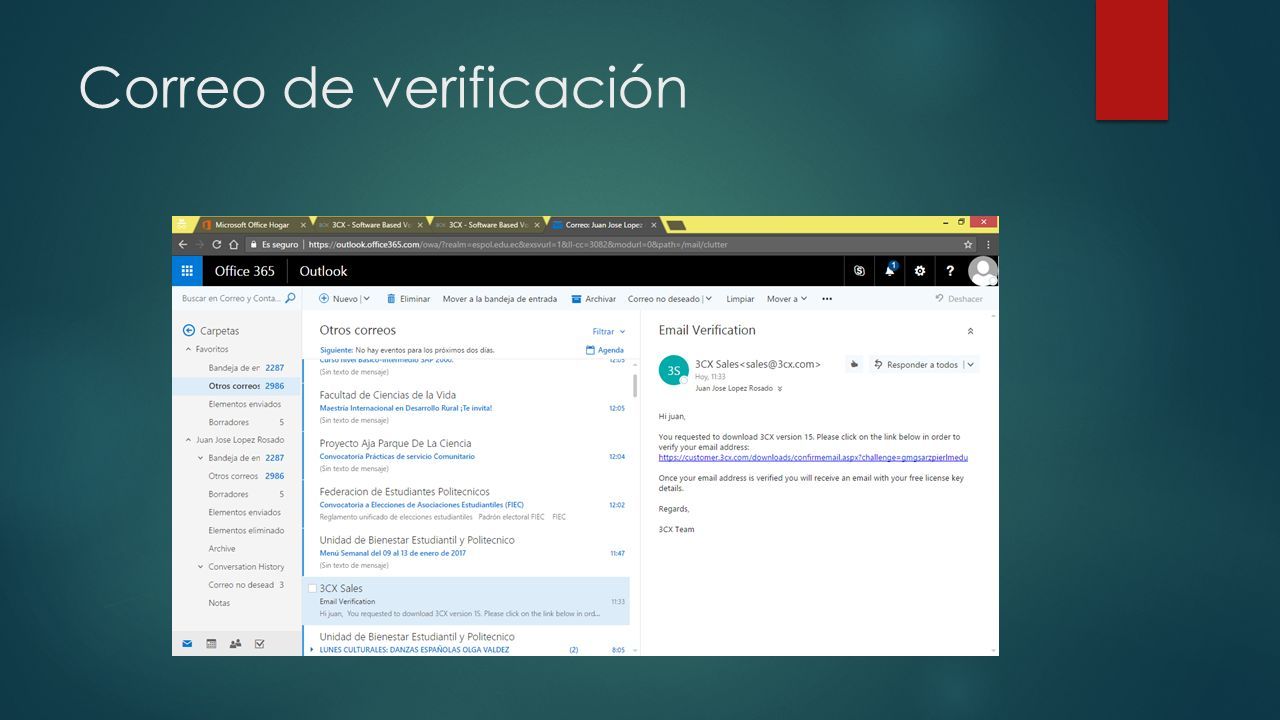Switch to the Correo: Juan Jose Lopez tab
This screenshot has height=720, width=1280.
coord(603,225)
